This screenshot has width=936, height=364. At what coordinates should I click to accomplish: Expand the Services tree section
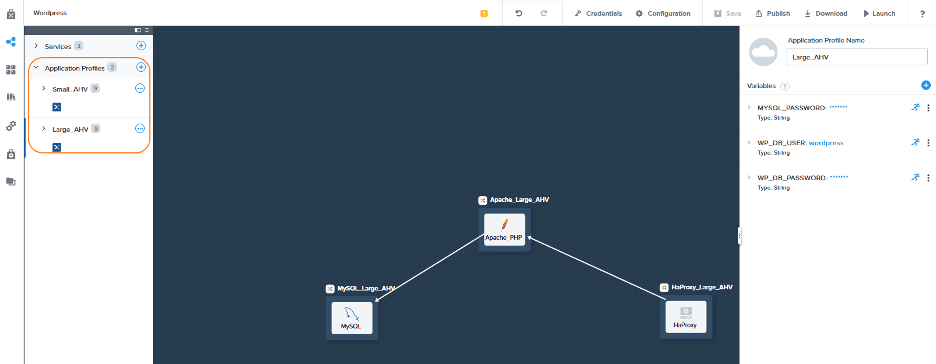point(36,46)
